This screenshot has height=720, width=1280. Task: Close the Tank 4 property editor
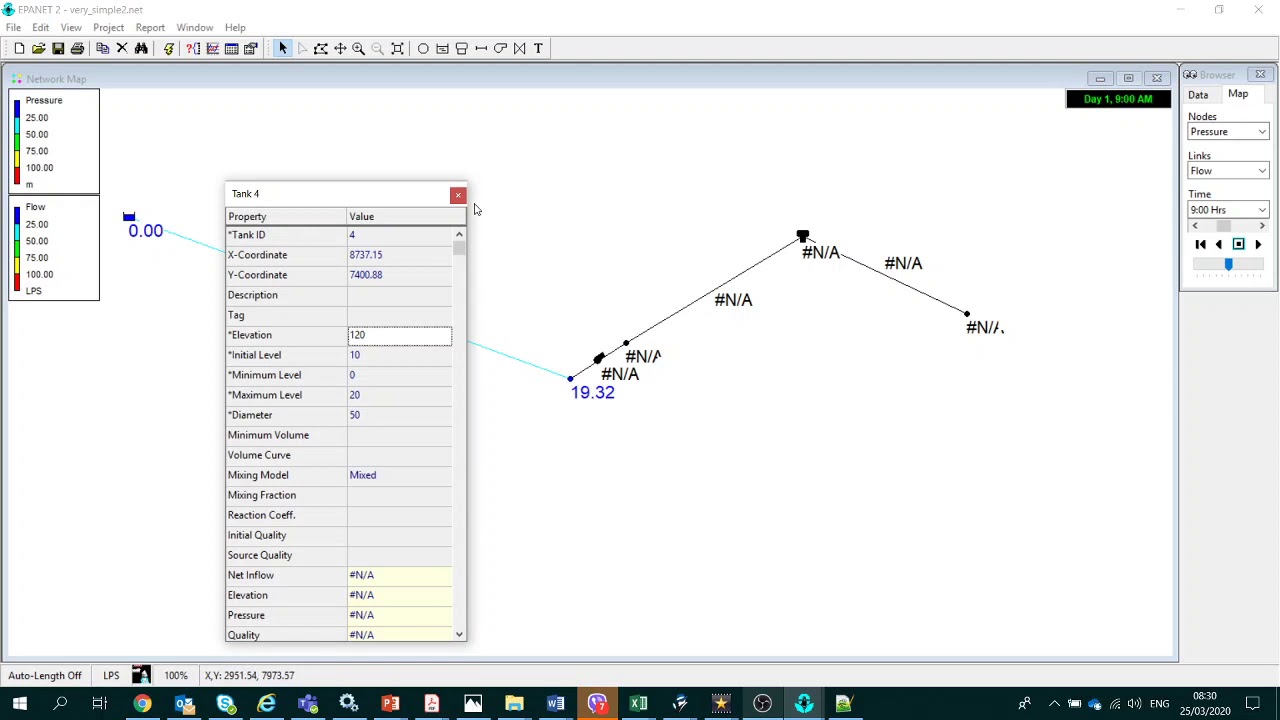(458, 194)
